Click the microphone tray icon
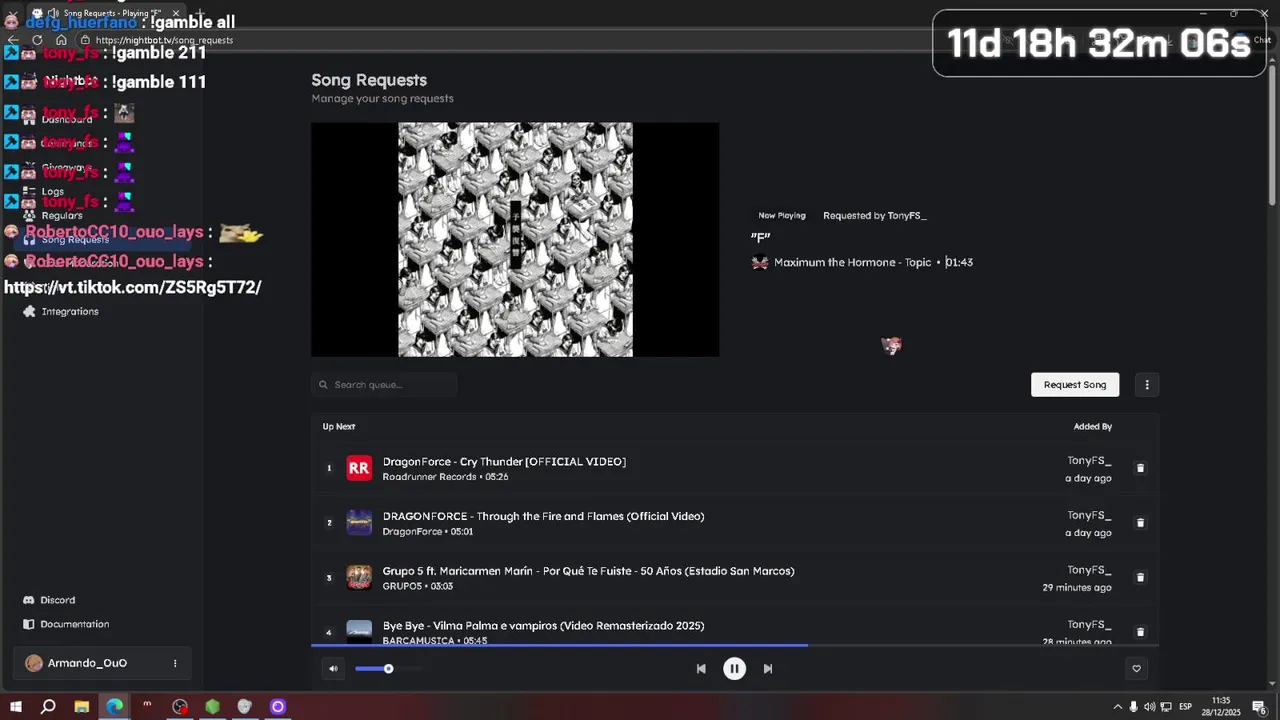Screen dimensions: 1280x720 click(1133, 707)
